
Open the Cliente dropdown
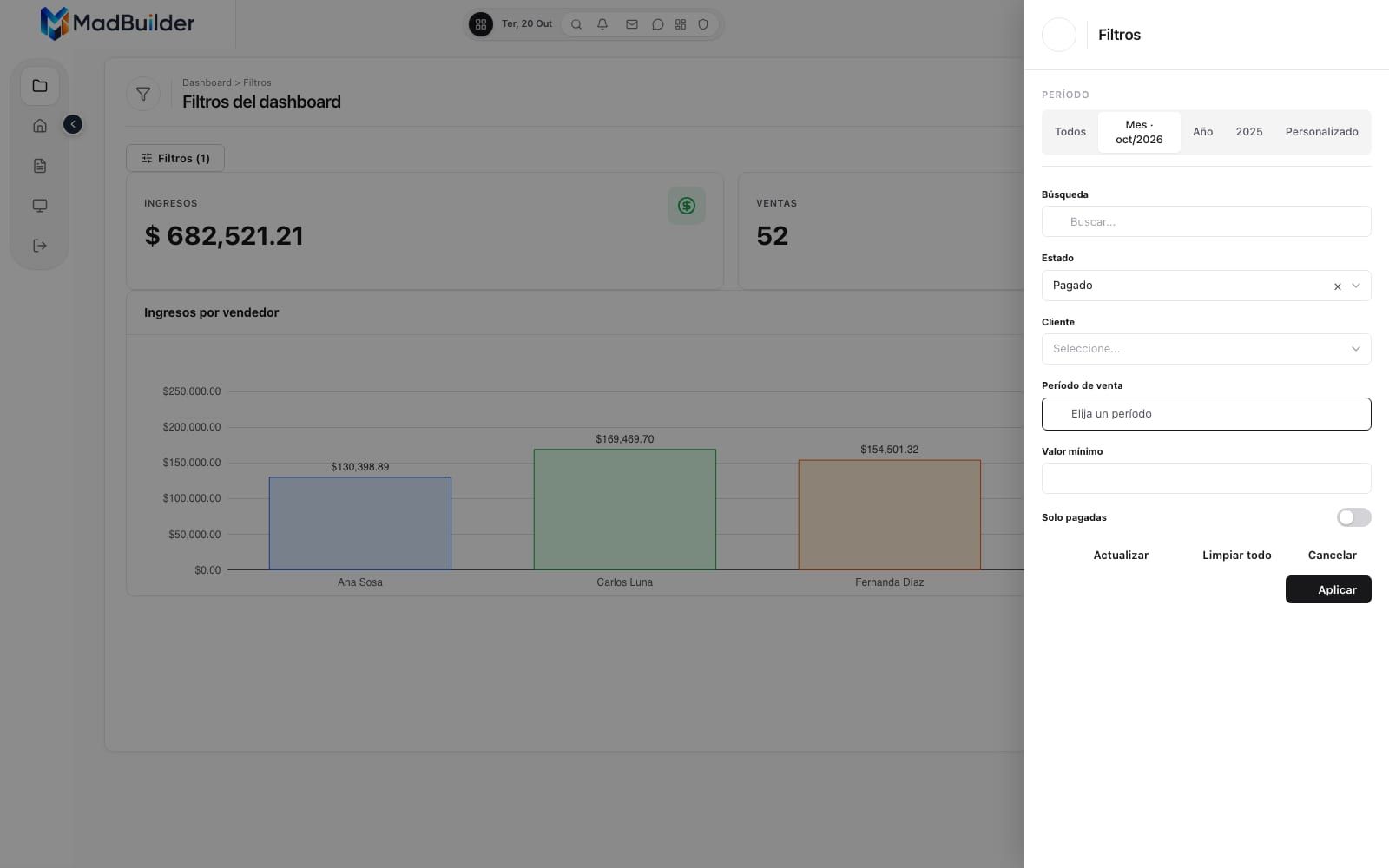(x=1207, y=349)
